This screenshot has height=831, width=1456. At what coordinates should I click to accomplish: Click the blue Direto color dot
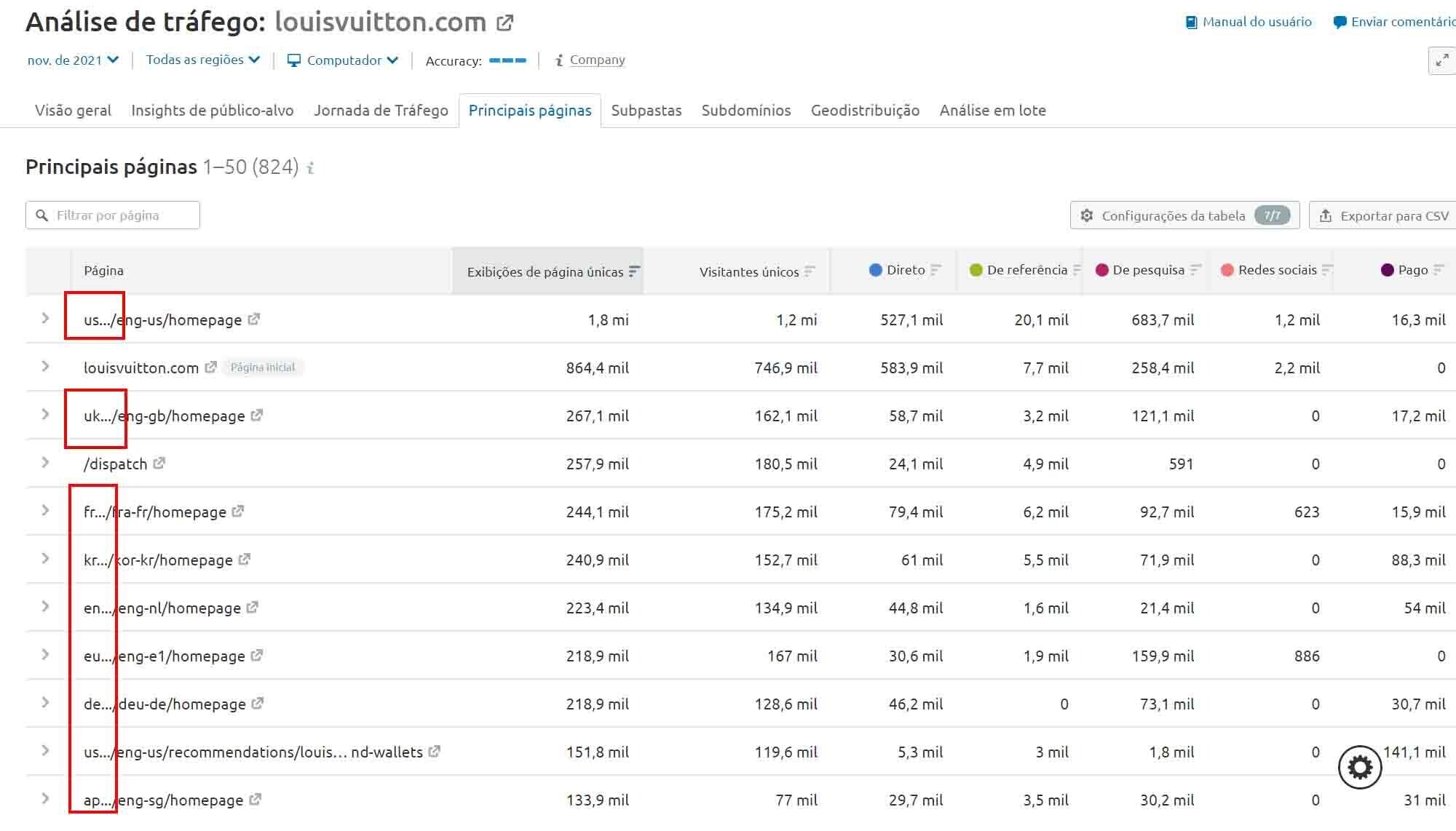click(876, 270)
